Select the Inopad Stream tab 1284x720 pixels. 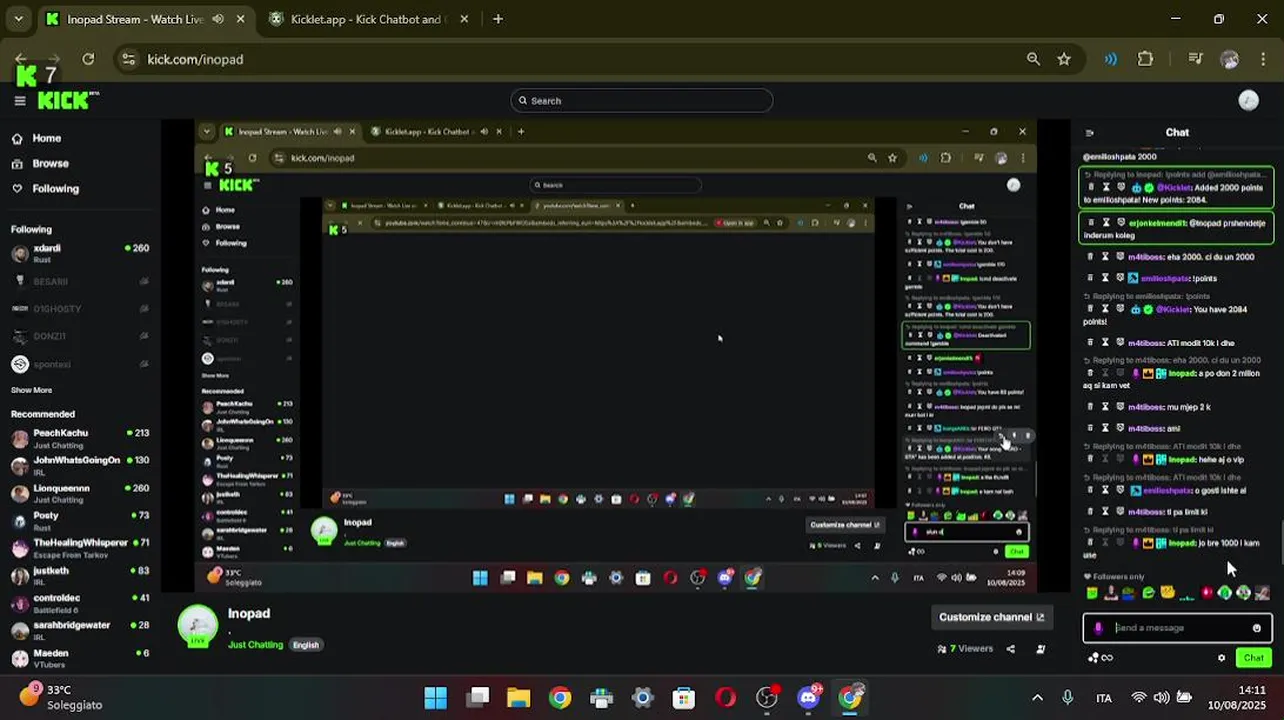pyautogui.click(x=146, y=19)
